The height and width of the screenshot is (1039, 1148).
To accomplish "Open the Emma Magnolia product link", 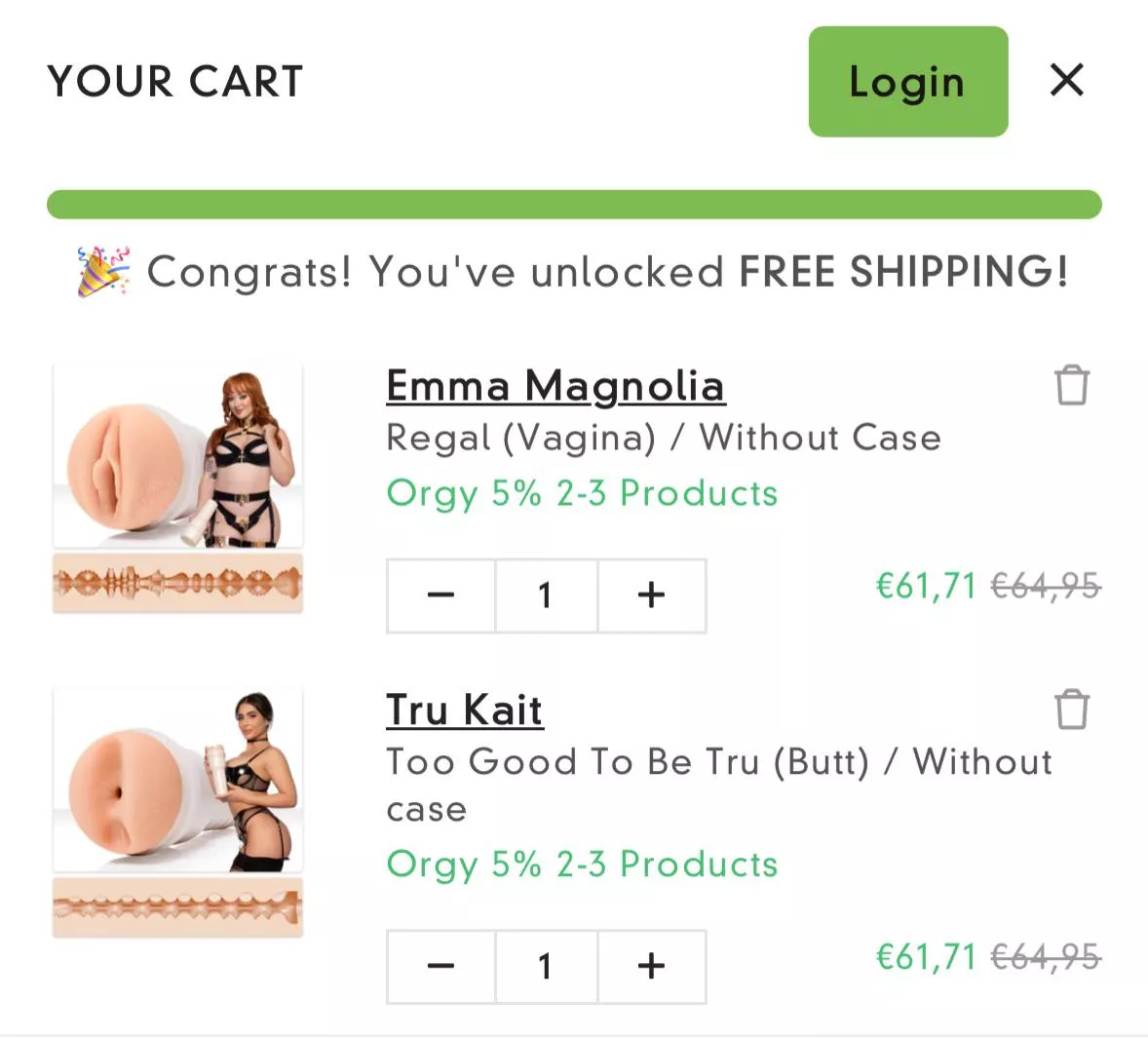I will coord(555,386).
